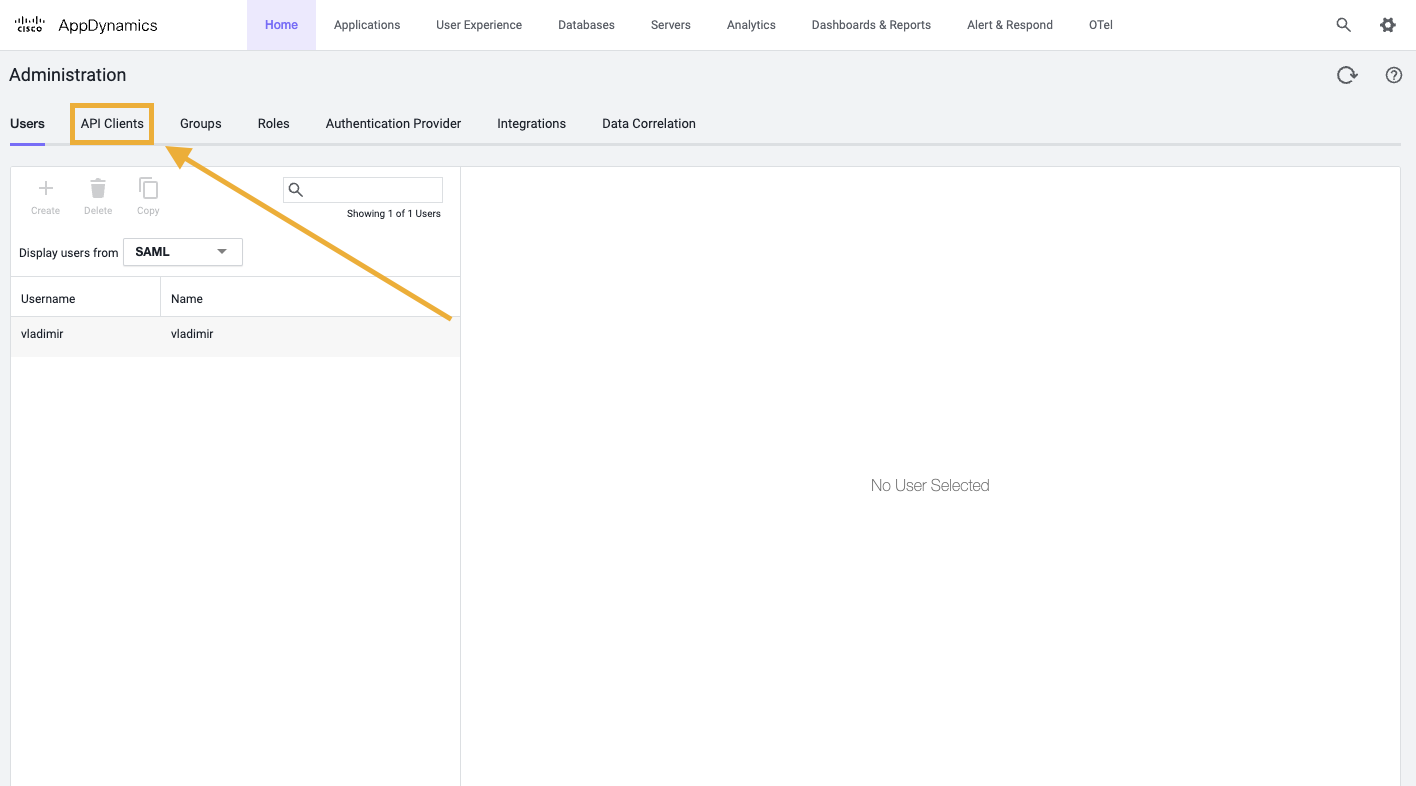
Task: Open the help question mark icon
Action: (1394, 75)
